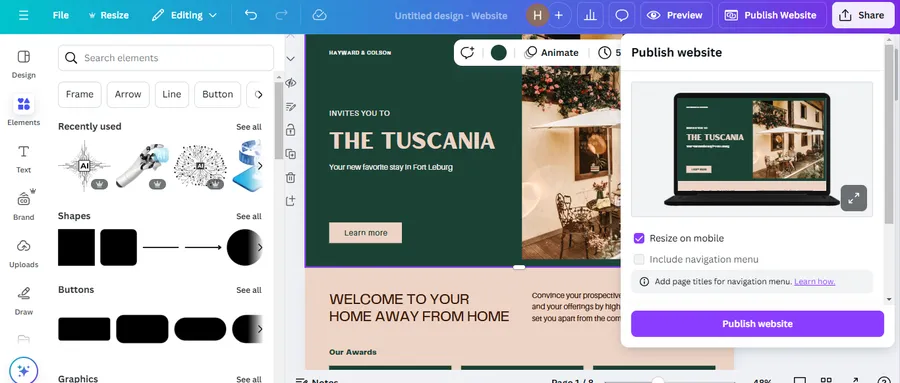Expand more Shapes arrow
Viewport: 900px width, 383px height.
[x=259, y=247]
